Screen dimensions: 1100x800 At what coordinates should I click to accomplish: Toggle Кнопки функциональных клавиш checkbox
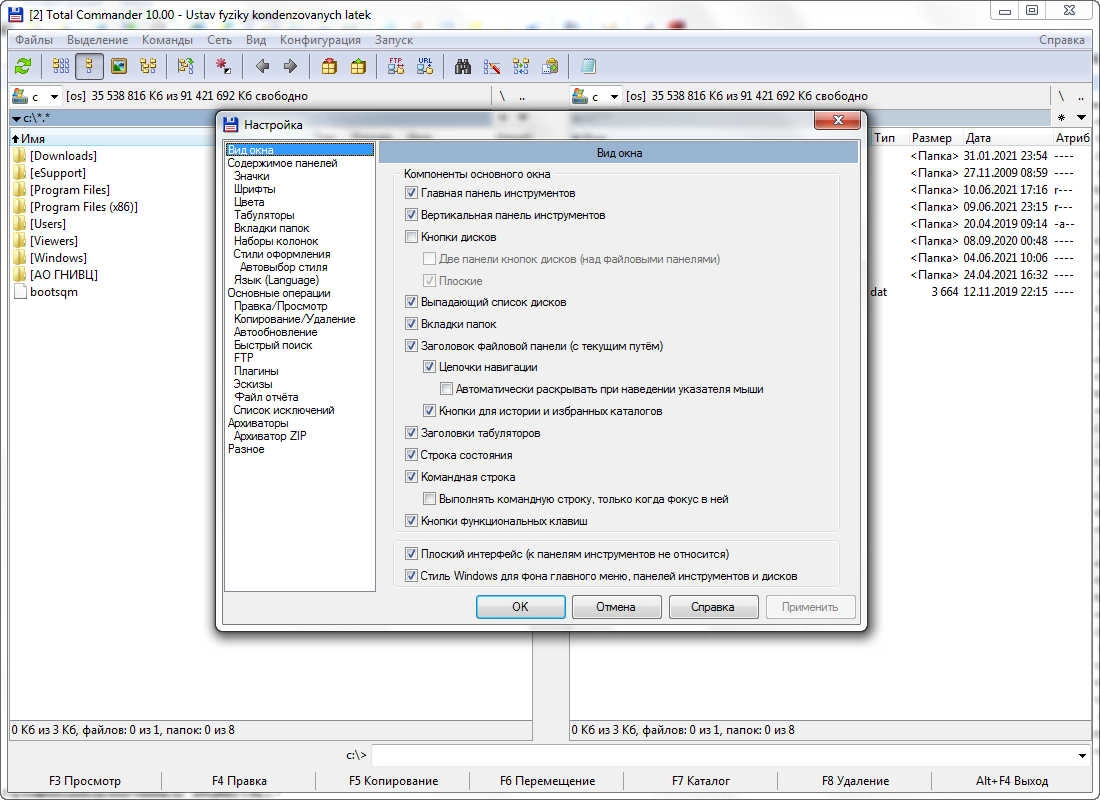(x=412, y=521)
